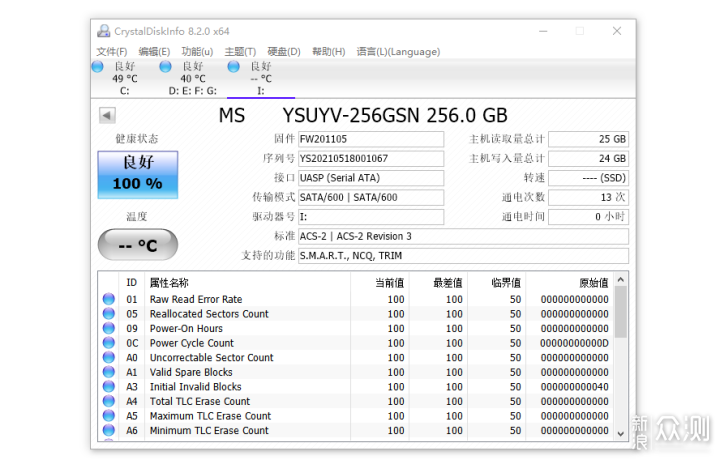Viewport: 720px width, 460px height.
Task: Minimize the CrystalDiskInfo window
Action: pos(543,31)
